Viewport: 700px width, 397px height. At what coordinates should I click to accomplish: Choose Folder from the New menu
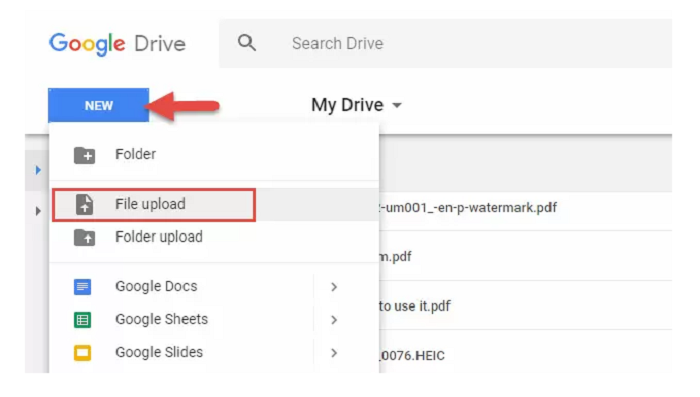pos(135,154)
